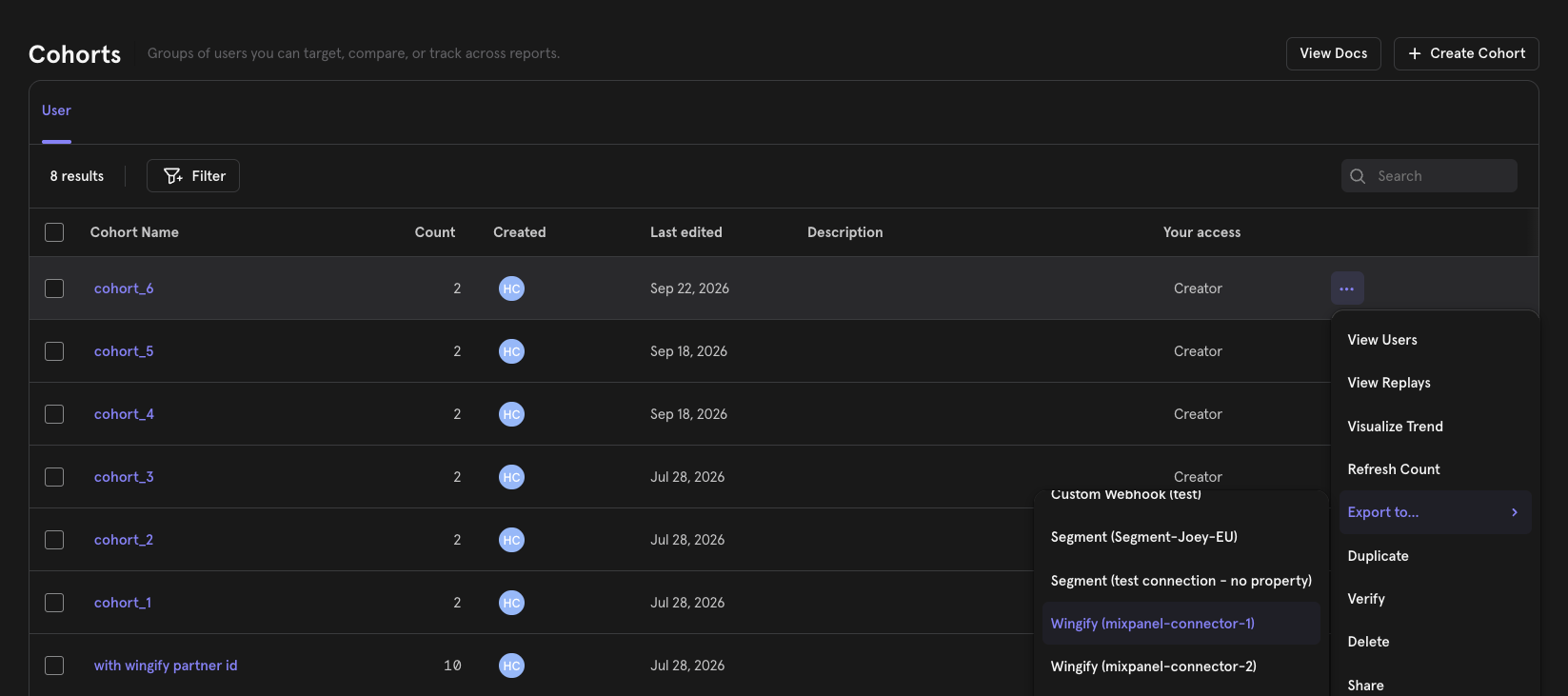Image resolution: width=1568 pixels, height=696 pixels.
Task: Toggle the select-all checkbox in table header
Action: (x=54, y=232)
